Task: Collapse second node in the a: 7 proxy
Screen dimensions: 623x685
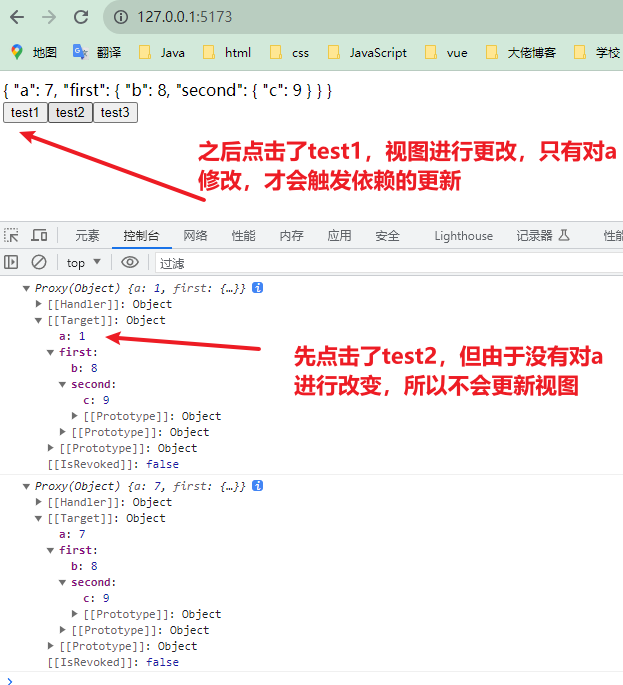Action: [62, 582]
